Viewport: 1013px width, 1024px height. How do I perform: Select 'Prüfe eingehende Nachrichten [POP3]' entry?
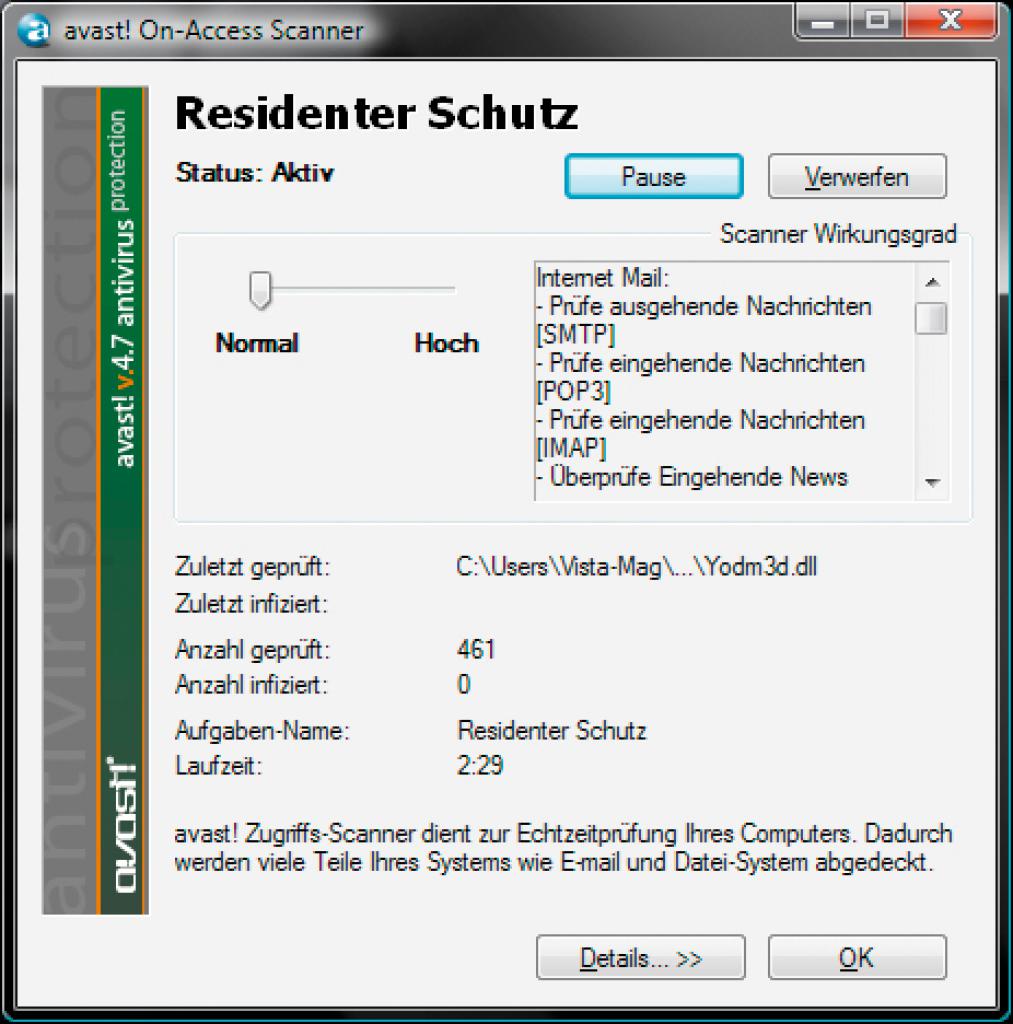pyautogui.click(x=701, y=377)
